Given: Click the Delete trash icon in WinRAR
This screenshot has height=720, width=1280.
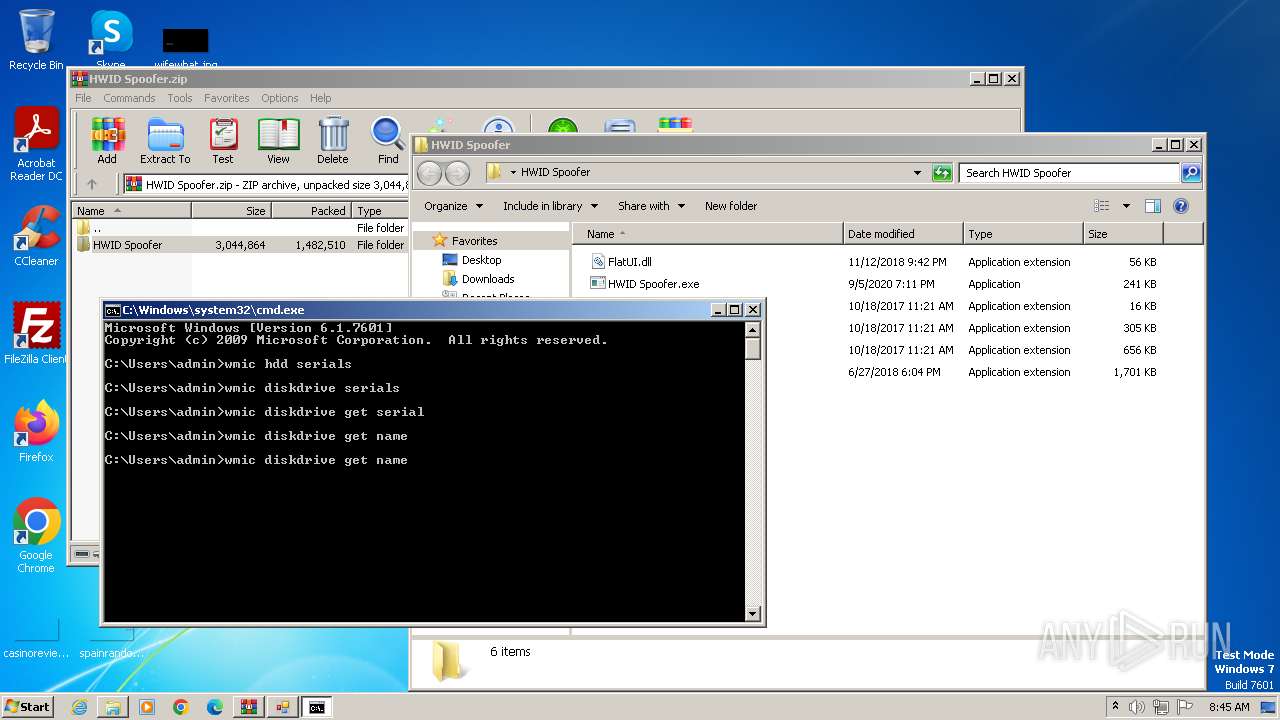Looking at the screenshot, I should point(333,141).
